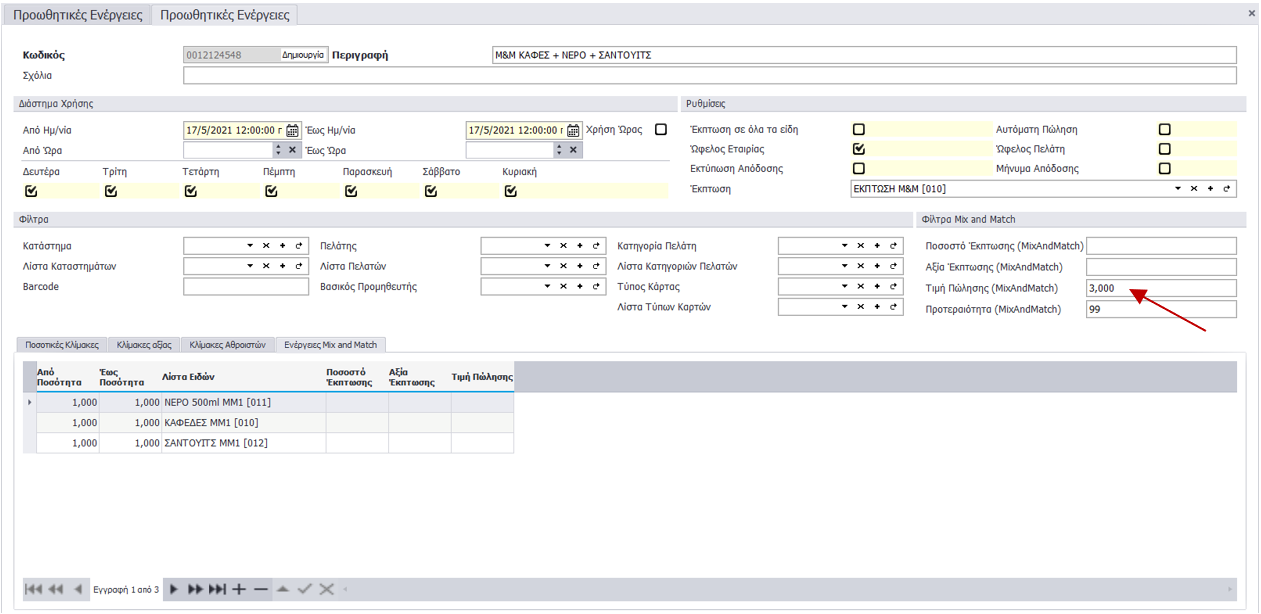Screen dimensions: 1261x614
Task: Clear the Από Ώρα time field
Action: click(x=292, y=150)
